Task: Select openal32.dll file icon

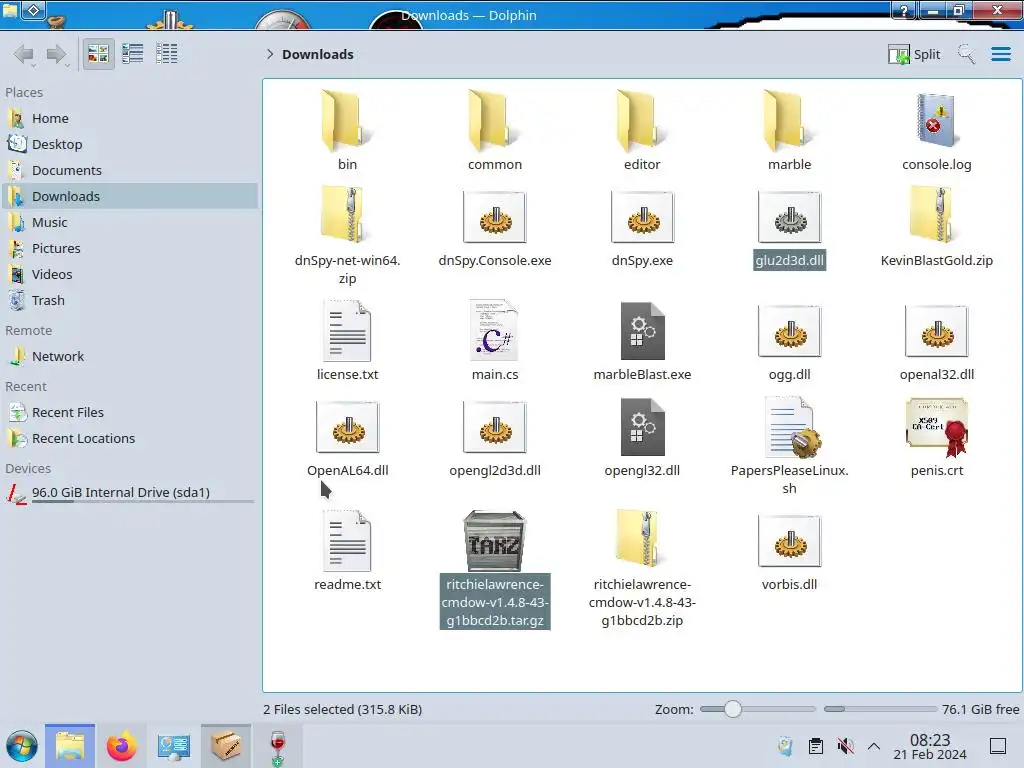Action: (936, 332)
